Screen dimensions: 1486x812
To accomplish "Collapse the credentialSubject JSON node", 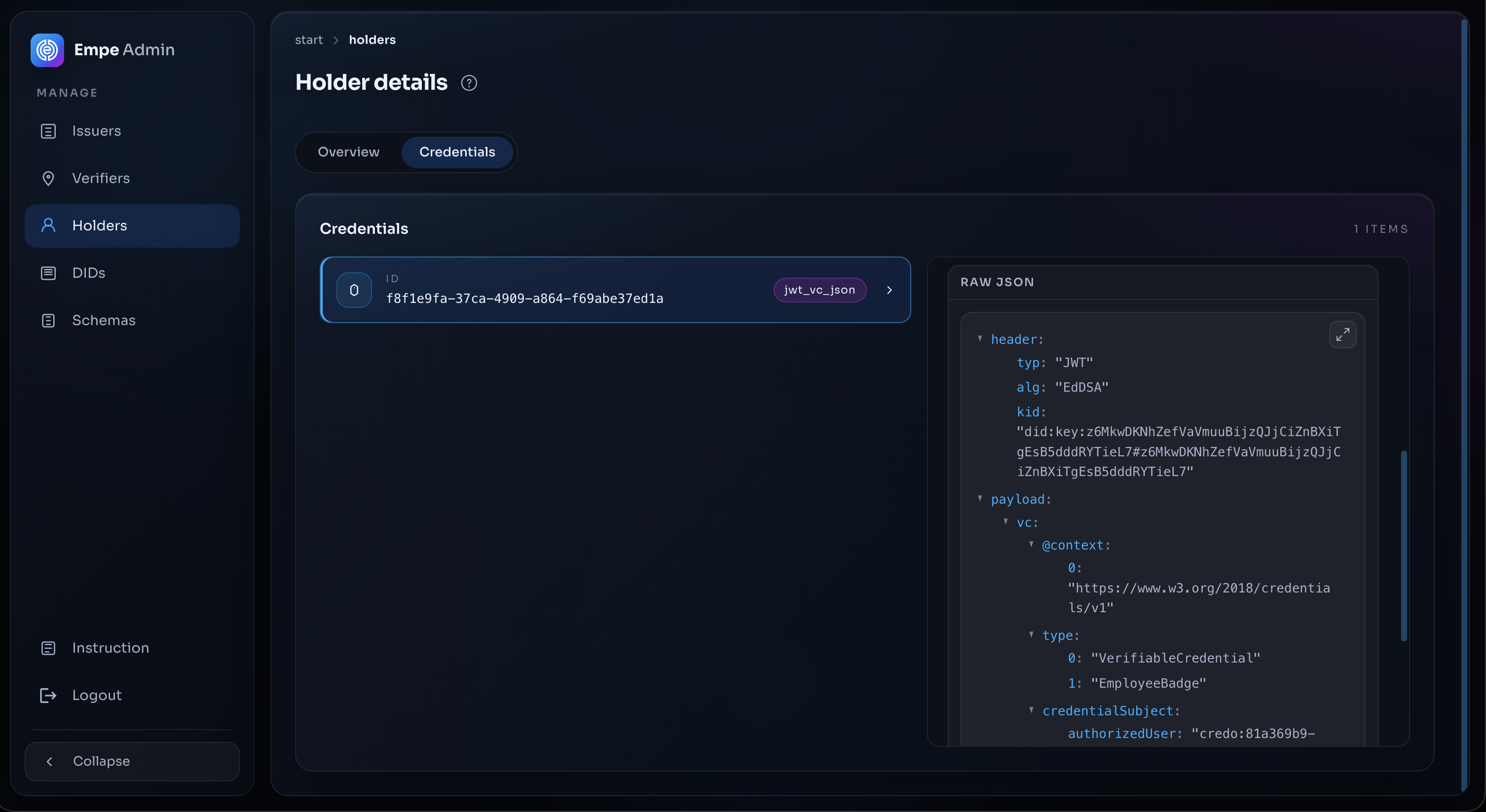I will (x=1032, y=710).
